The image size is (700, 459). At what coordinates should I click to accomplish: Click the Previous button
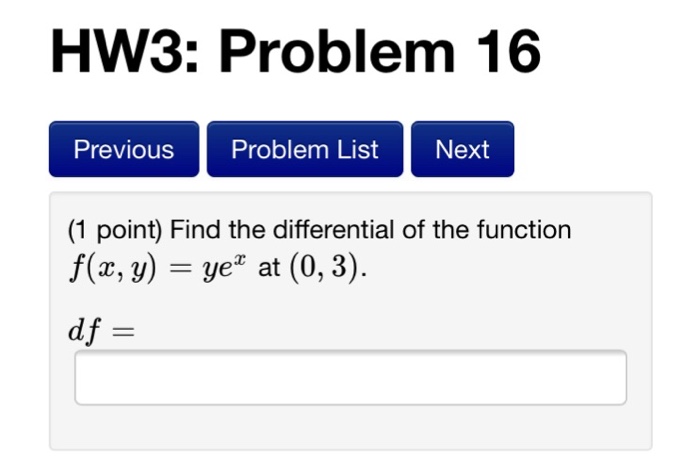tap(123, 150)
